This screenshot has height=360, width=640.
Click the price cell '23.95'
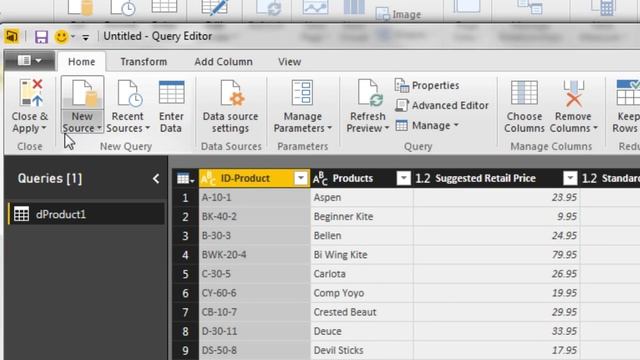[496, 198]
